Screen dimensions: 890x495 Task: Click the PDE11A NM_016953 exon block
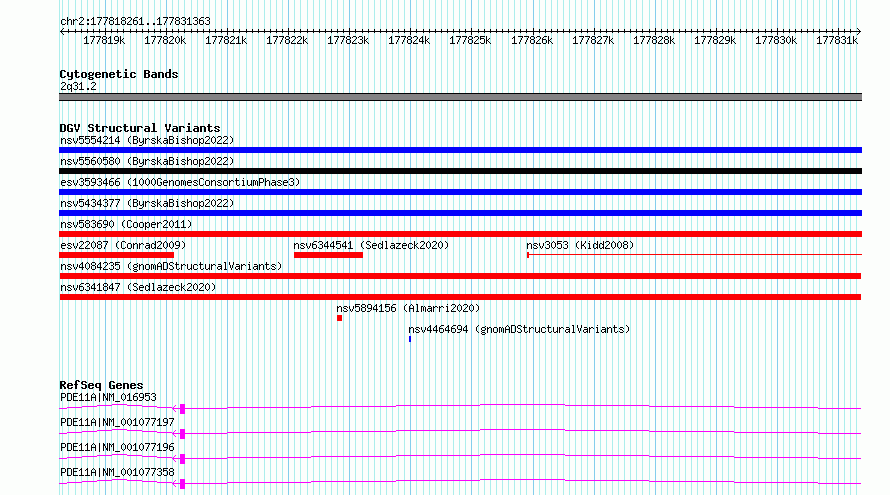click(182, 409)
